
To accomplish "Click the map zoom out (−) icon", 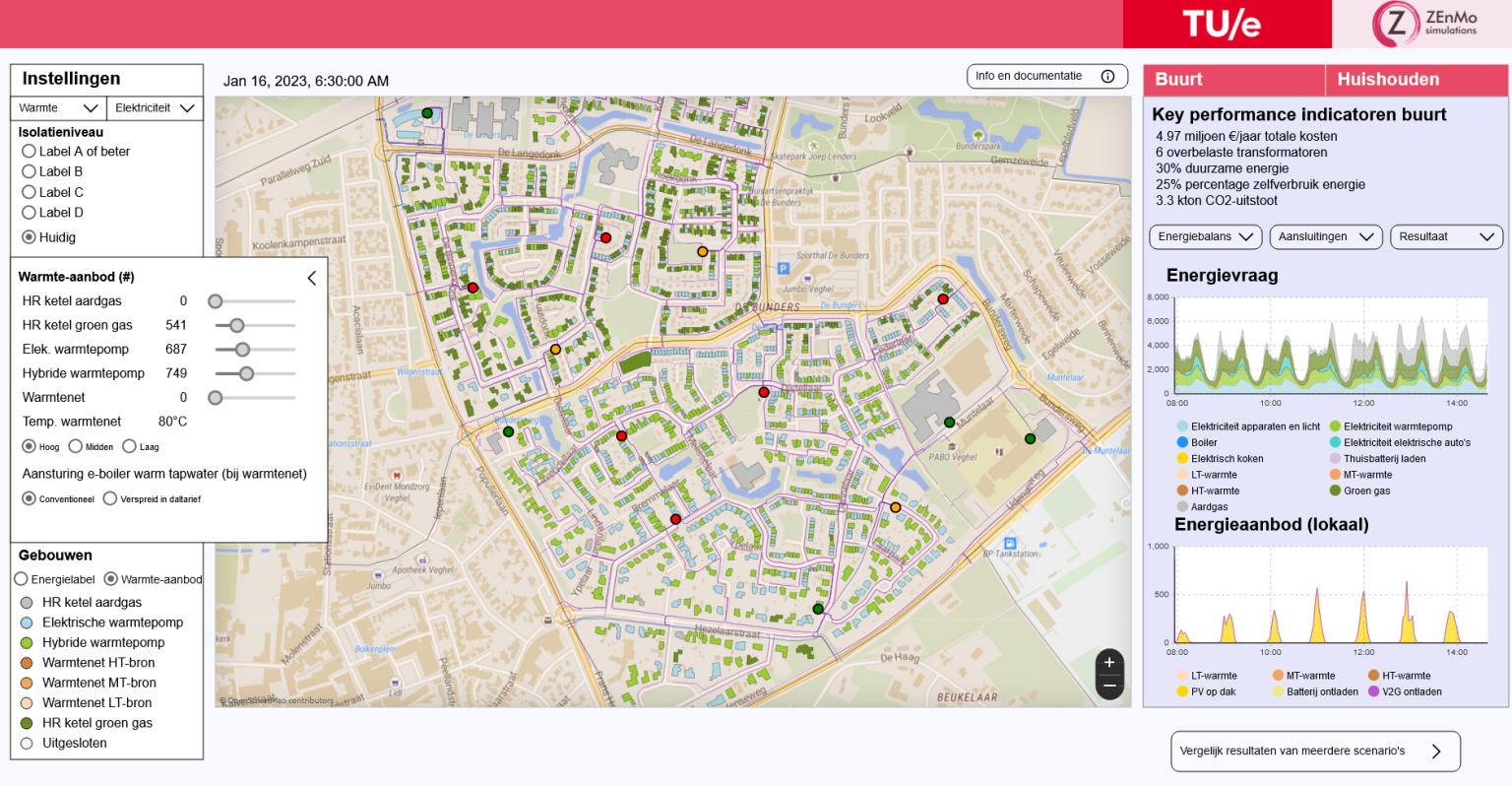I will tap(1108, 684).
